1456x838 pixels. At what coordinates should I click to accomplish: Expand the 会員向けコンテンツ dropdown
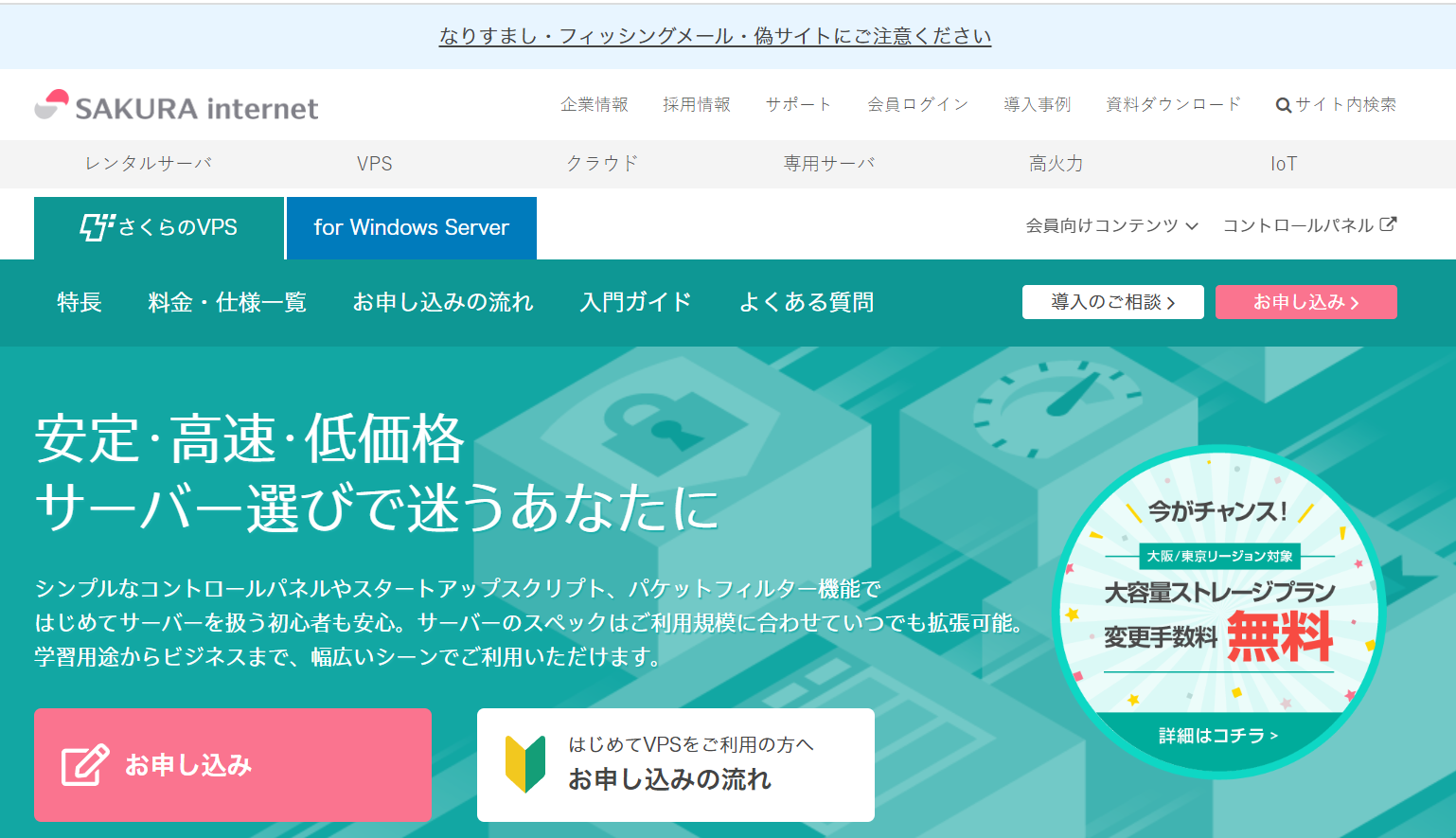(1110, 226)
